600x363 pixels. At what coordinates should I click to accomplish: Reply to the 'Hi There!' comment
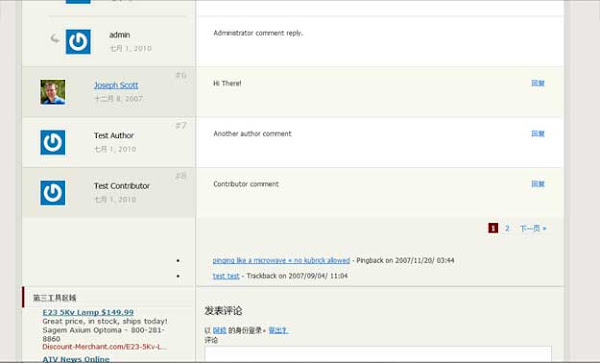click(538, 83)
